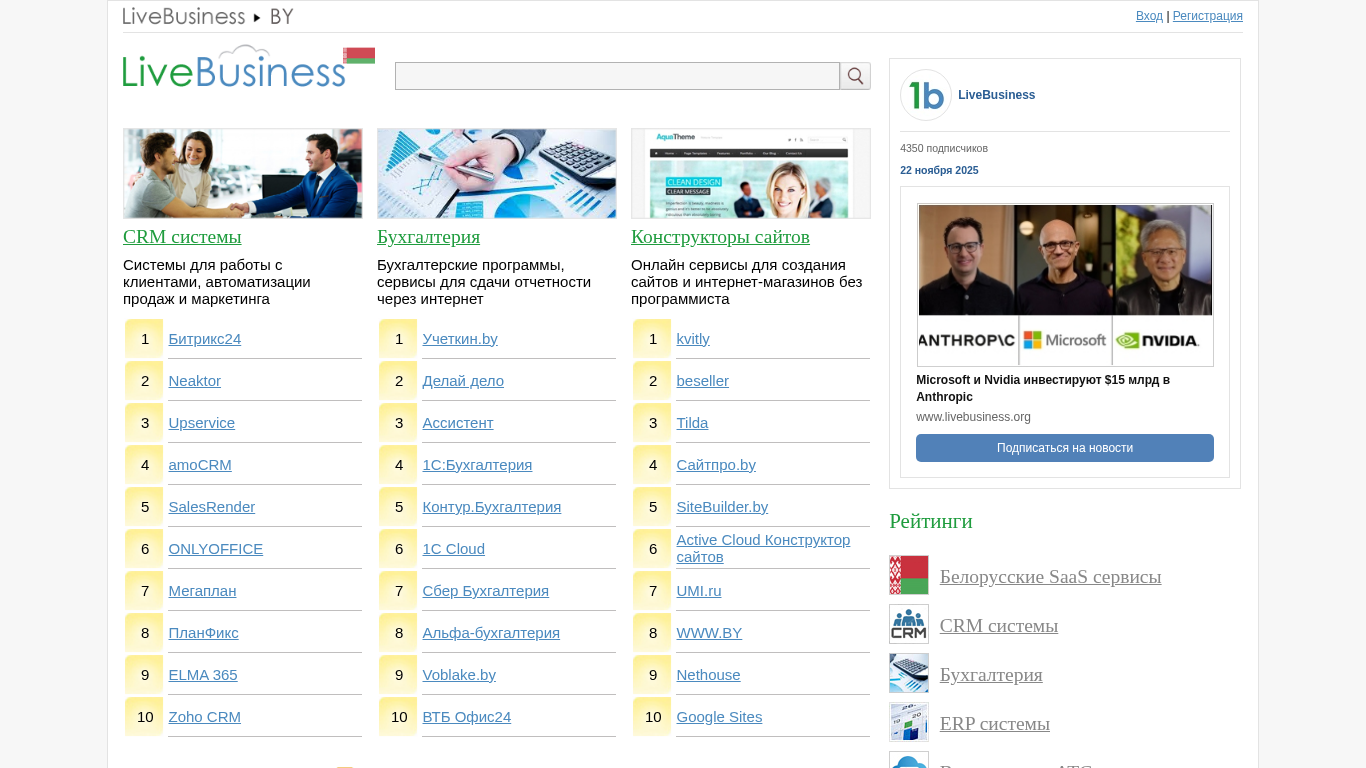Open the Мегаплан link

(x=203, y=591)
